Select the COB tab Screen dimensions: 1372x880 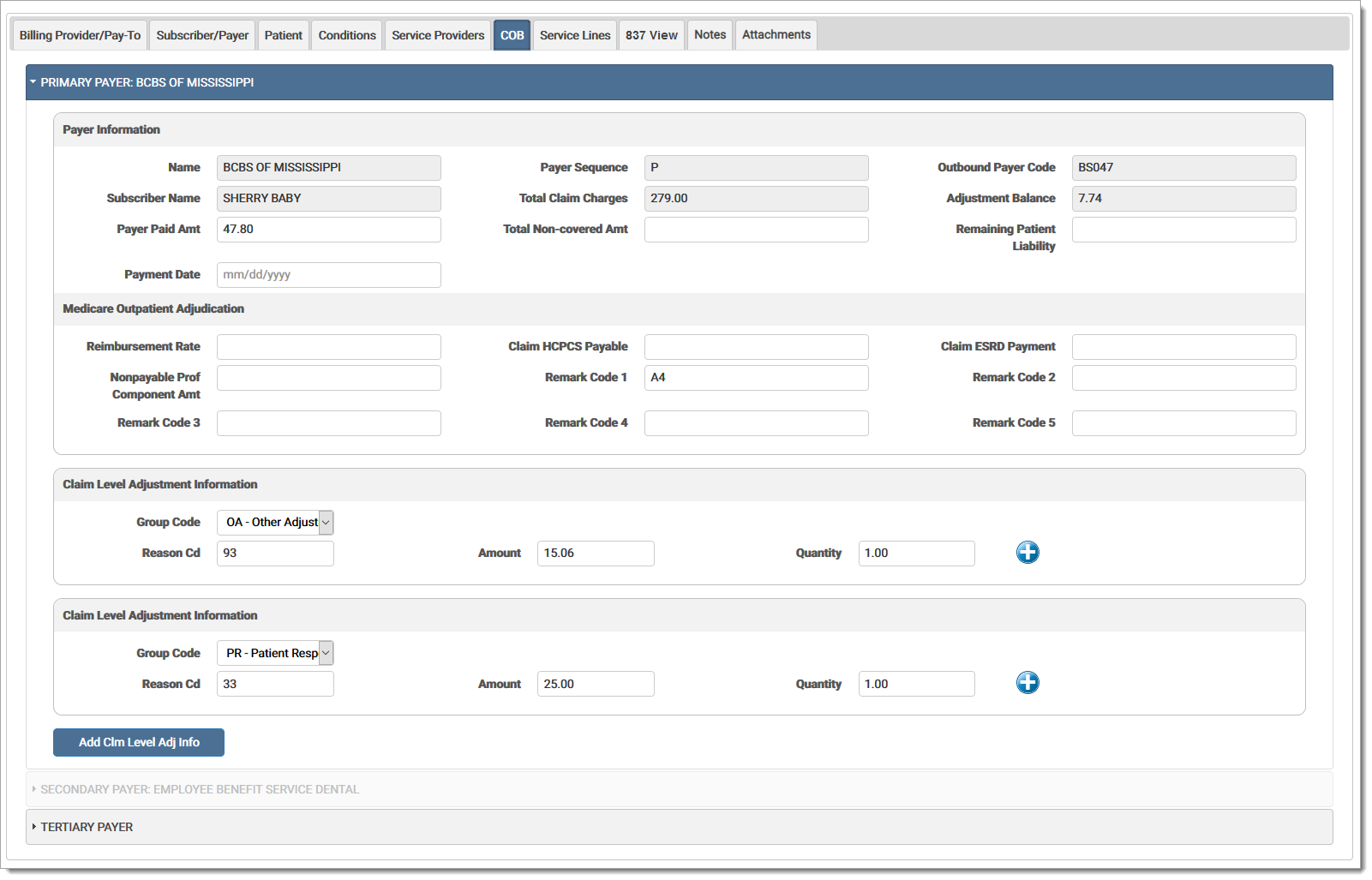pyautogui.click(x=512, y=35)
